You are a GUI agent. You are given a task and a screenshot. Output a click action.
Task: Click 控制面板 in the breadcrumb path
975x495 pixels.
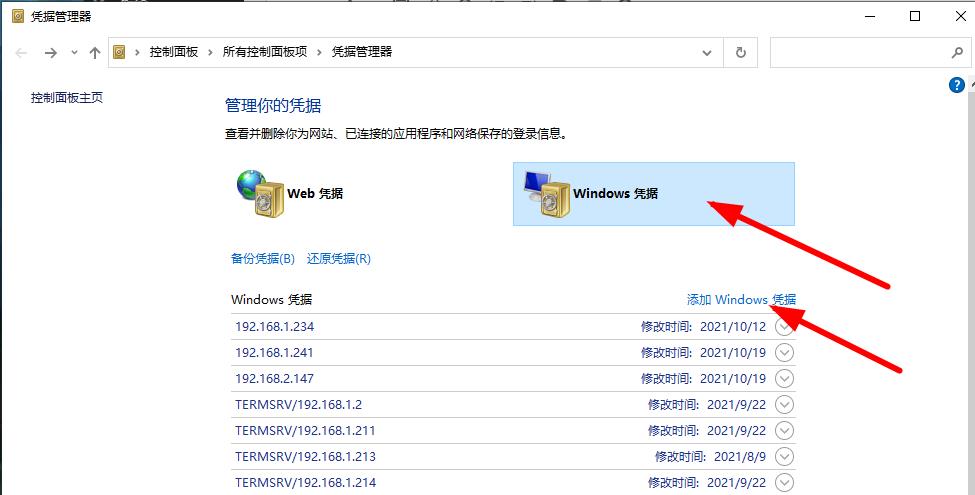pyautogui.click(x=174, y=53)
